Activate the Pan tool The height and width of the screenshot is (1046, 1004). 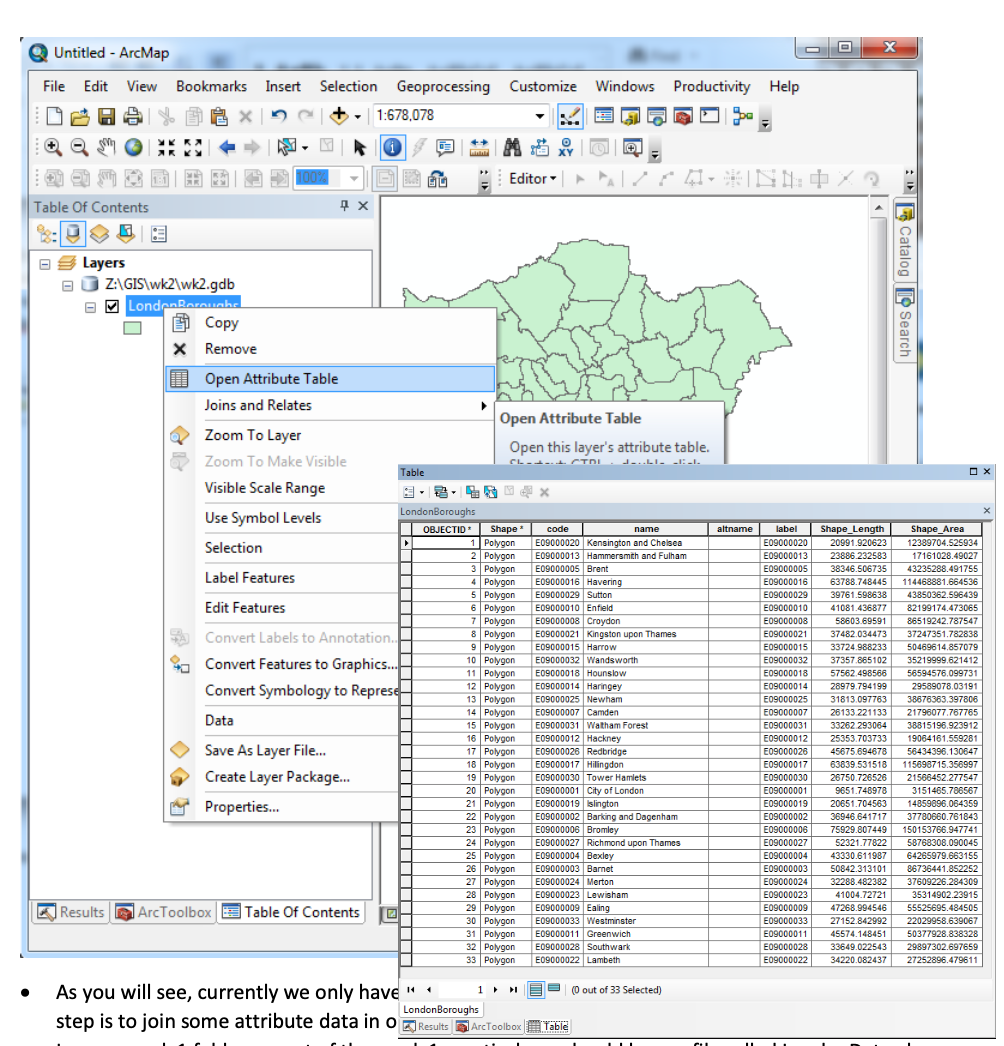(105, 148)
